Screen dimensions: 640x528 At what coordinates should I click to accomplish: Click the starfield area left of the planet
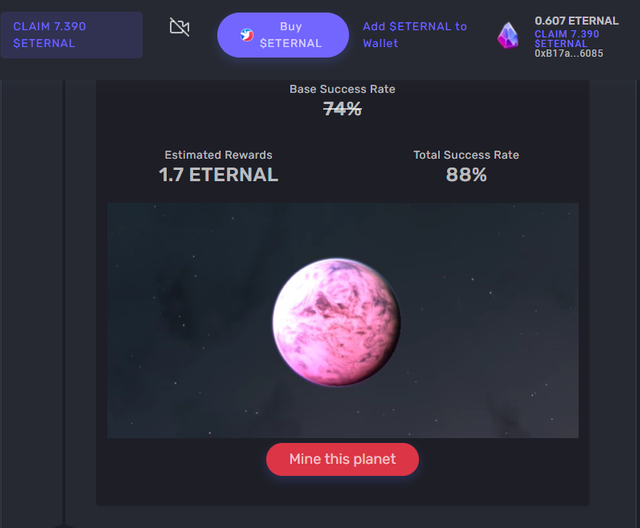pos(190,320)
